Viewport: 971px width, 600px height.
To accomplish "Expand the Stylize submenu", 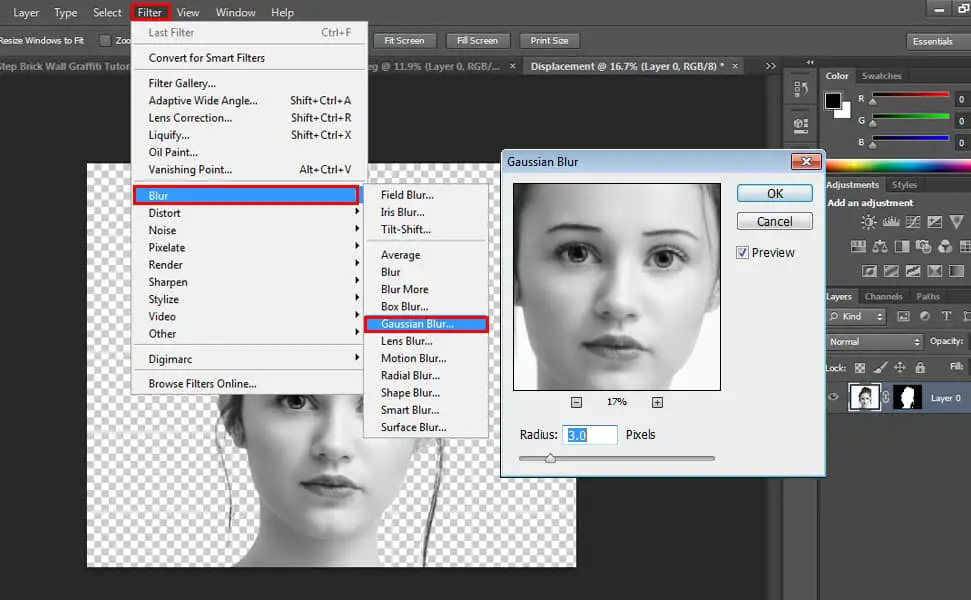I will pos(246,300).
